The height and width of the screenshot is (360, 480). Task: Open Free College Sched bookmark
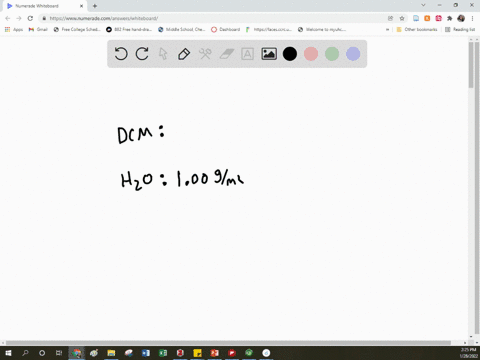tap(77, 29)
